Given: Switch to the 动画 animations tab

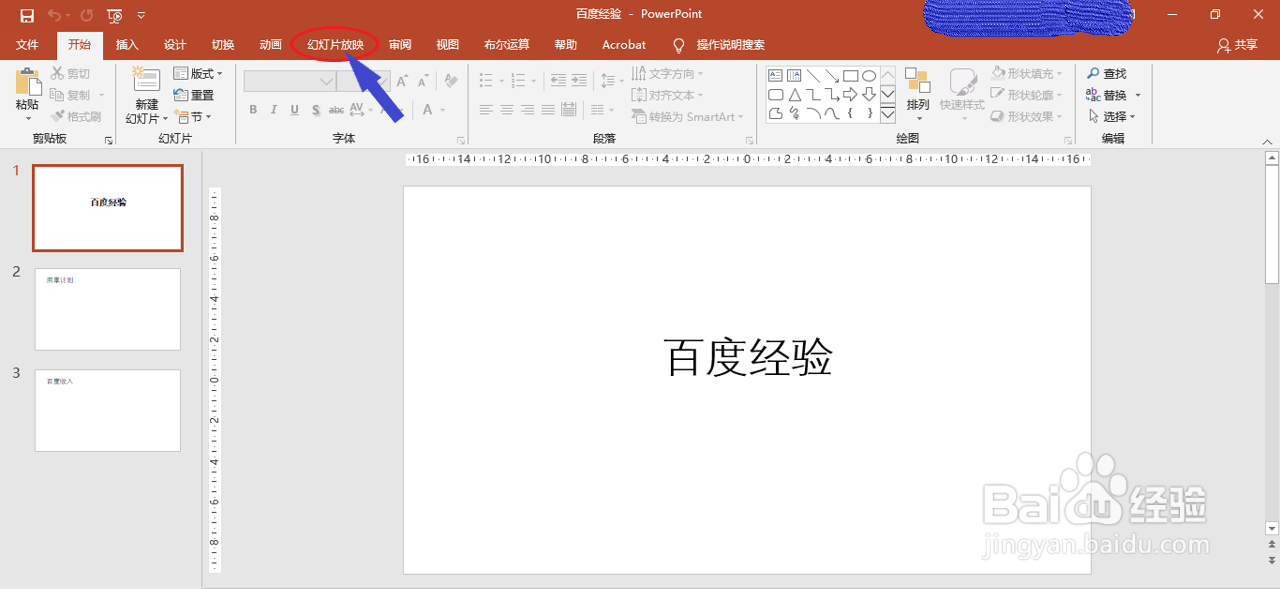Looking at the screenshot, I should pos(270,45).
